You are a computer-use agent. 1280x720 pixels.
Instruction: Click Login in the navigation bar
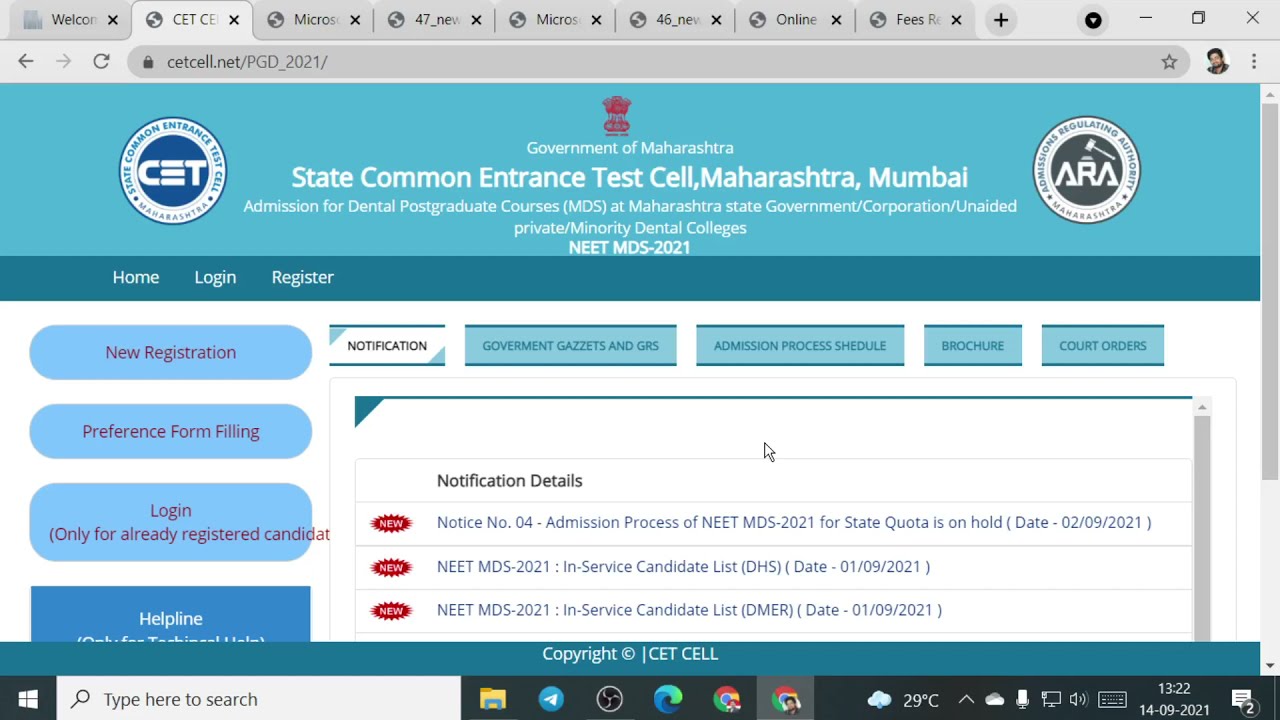(x=215, y=277)
